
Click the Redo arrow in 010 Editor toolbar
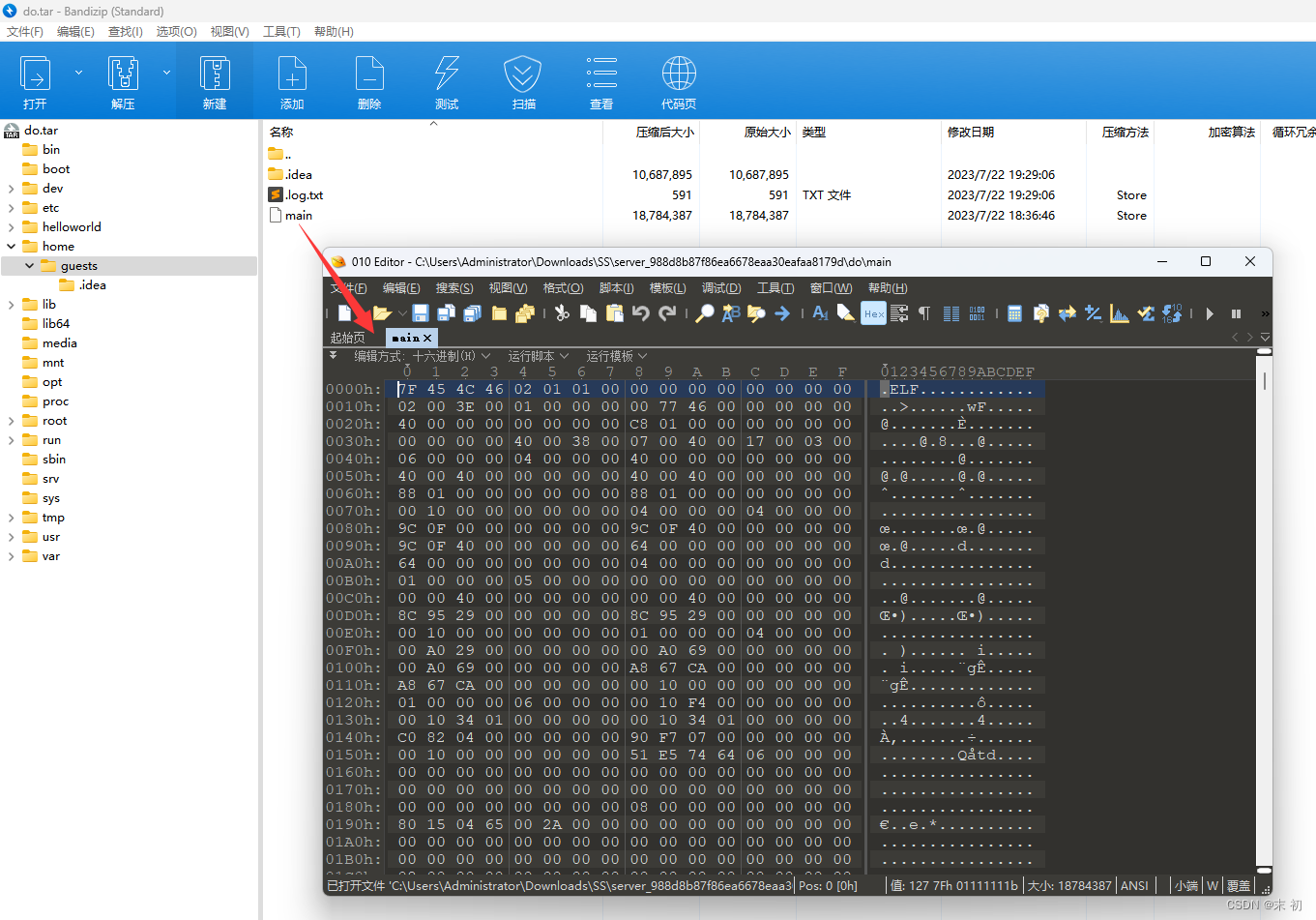point(667,312)
